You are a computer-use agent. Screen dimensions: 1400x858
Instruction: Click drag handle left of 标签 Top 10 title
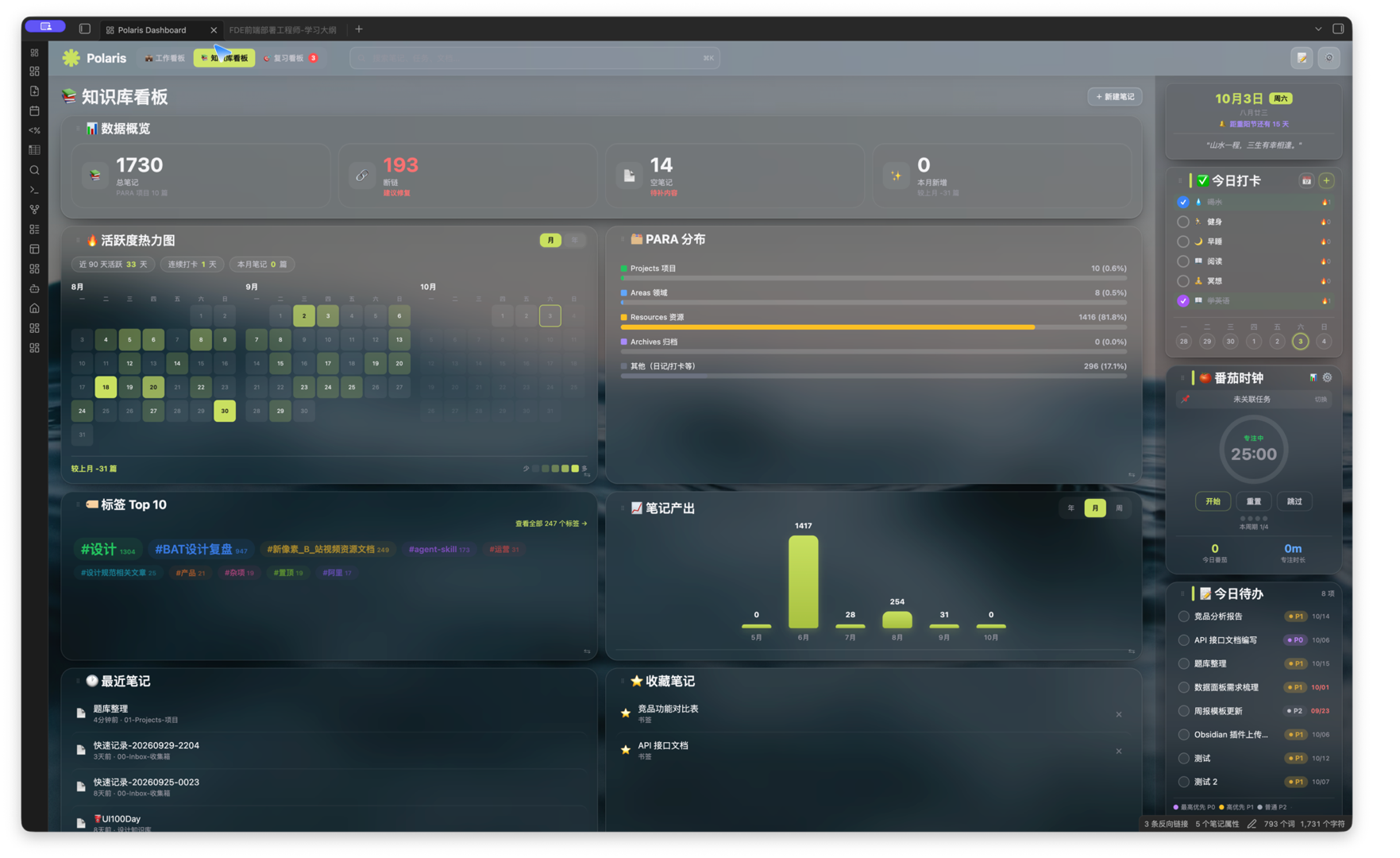click(78, 504)
